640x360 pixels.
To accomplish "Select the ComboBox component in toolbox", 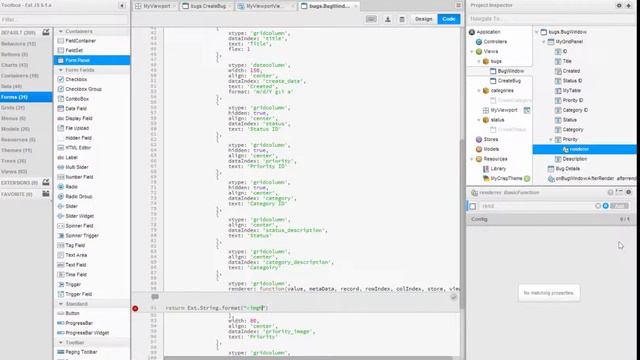I will (92, 99).
